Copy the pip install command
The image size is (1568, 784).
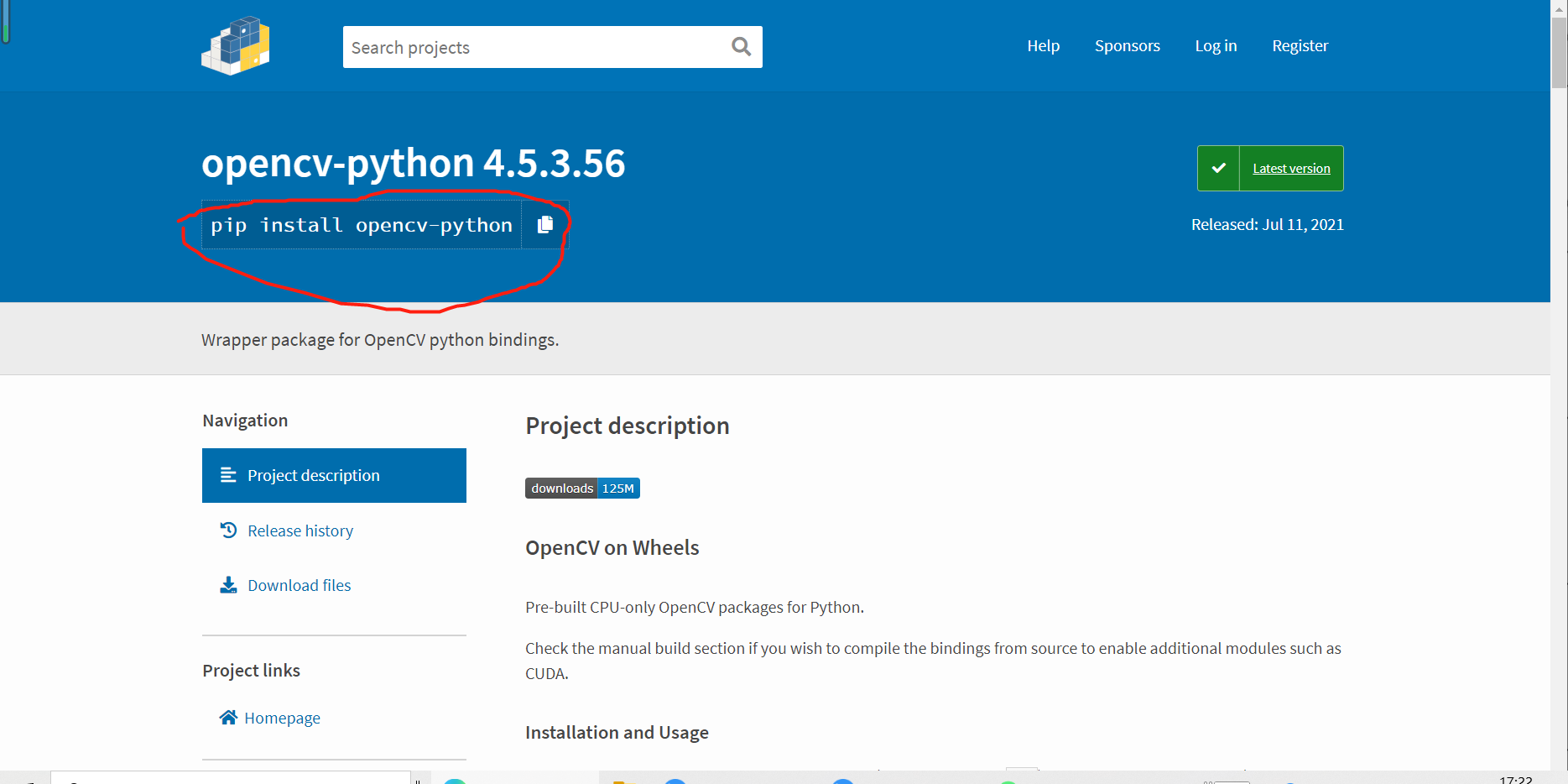click(545, 224)
